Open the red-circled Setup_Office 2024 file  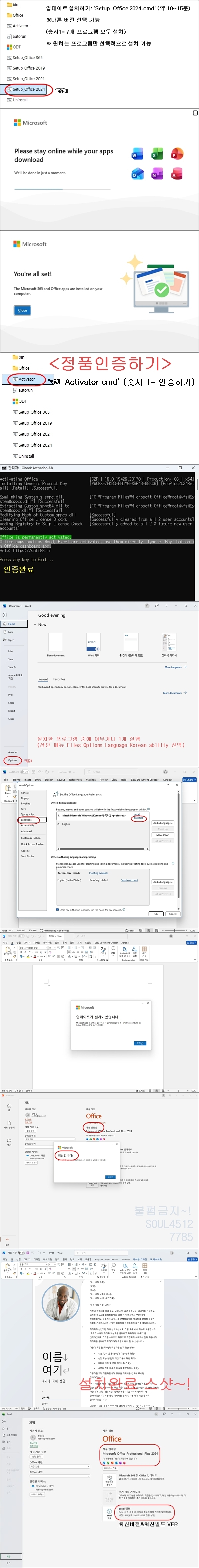[28, 89]
